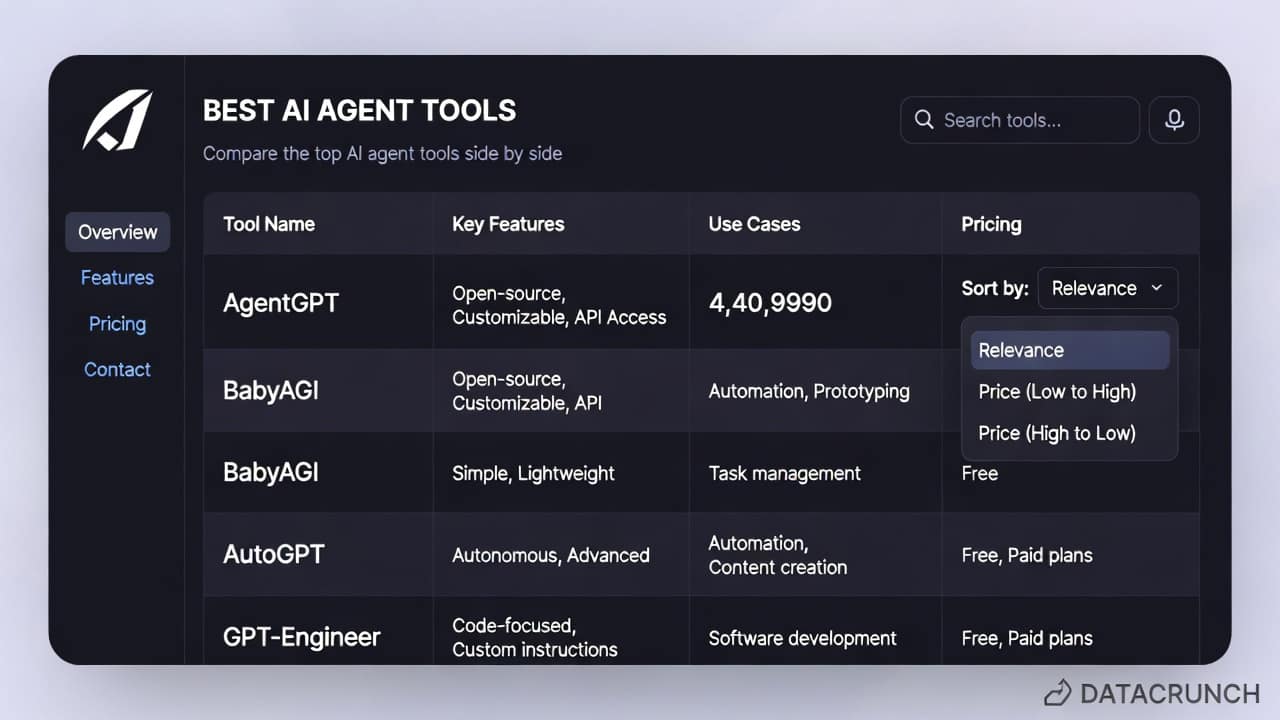Image resolution: width=1280 pixels, height=720 pixels.
Task: Activate the microphone voice search button
Action: point(1174,120)
